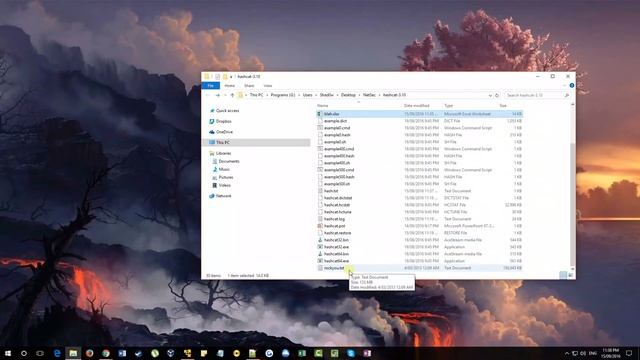Launch Microsoft Edge from taskbar
Image resolution: width=640 pixels, height=360 pixels.
click(57, 353)
